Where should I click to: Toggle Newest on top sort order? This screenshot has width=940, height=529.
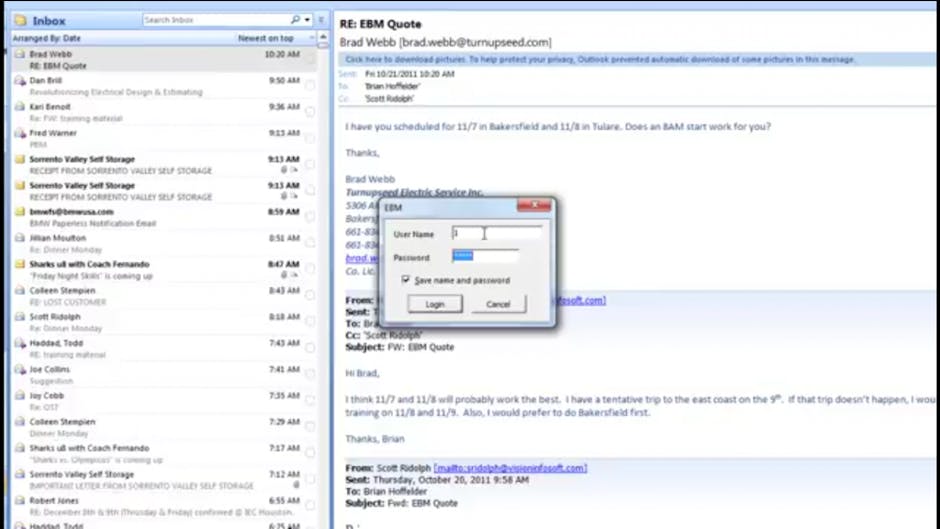click(x=266, y=38)
